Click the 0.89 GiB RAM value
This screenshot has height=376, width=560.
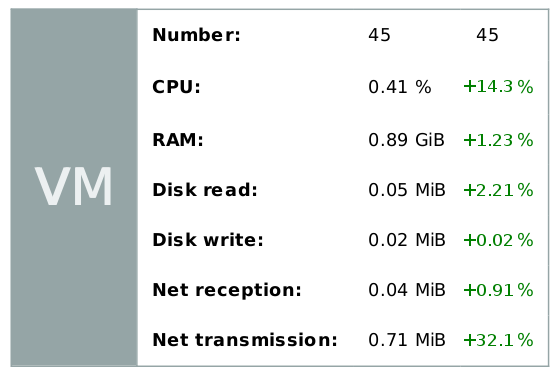click(x=406, y=140)
